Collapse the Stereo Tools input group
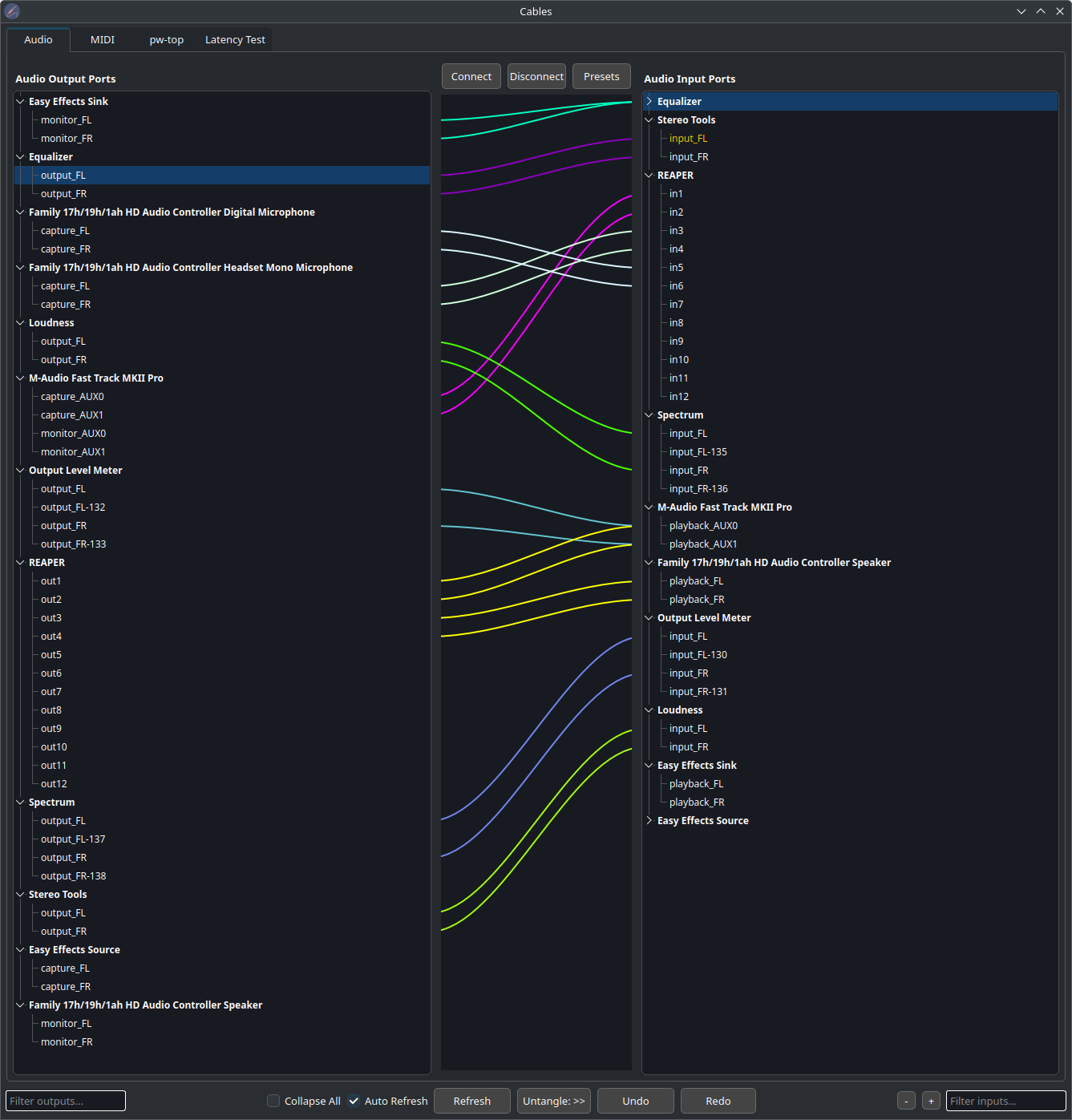Image resolution: width=1072 pixels, height=1120 pixels. point(649,120)
